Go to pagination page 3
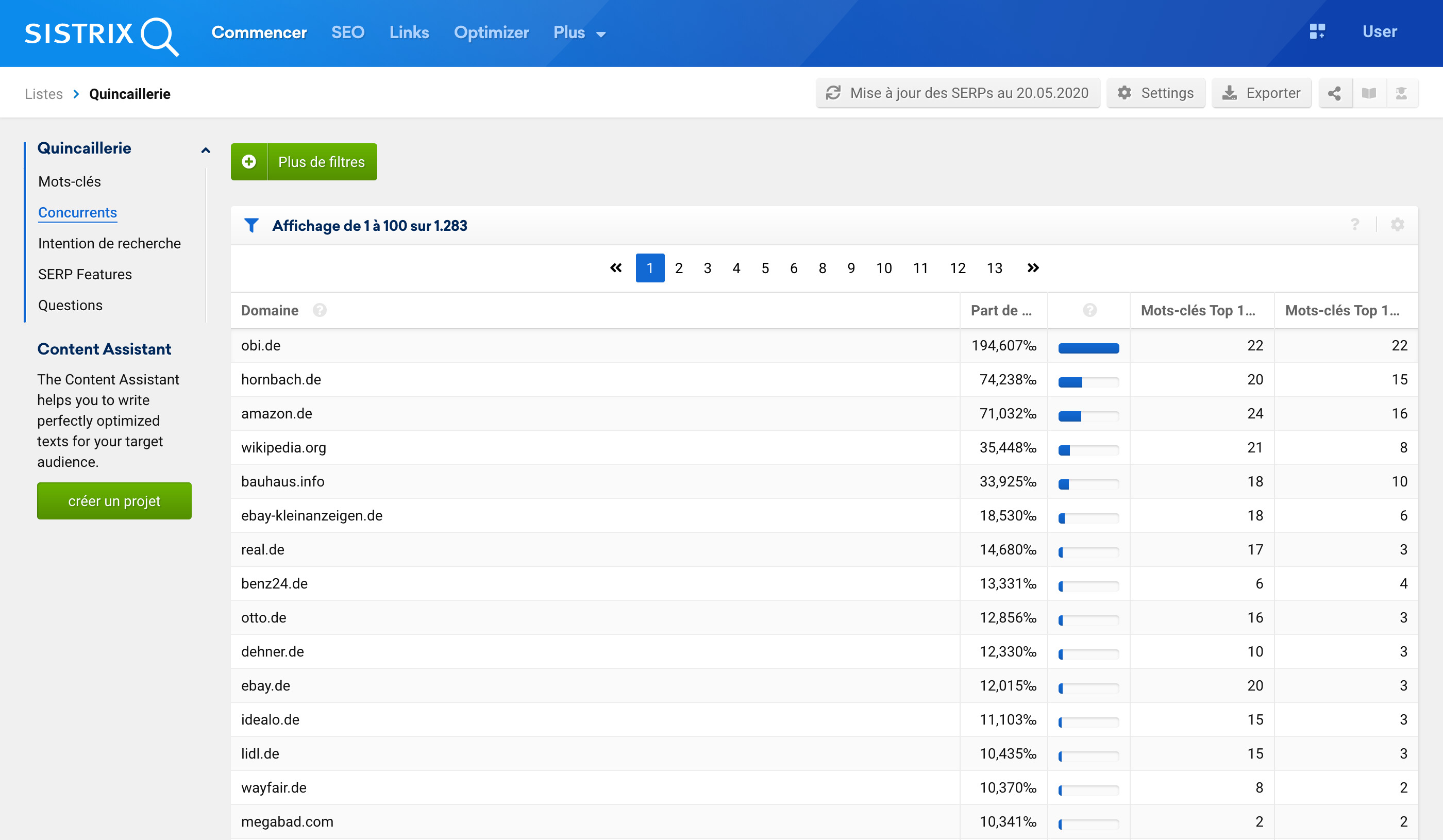The width and height of the screenshot is (1443, 840). point(707,268)
